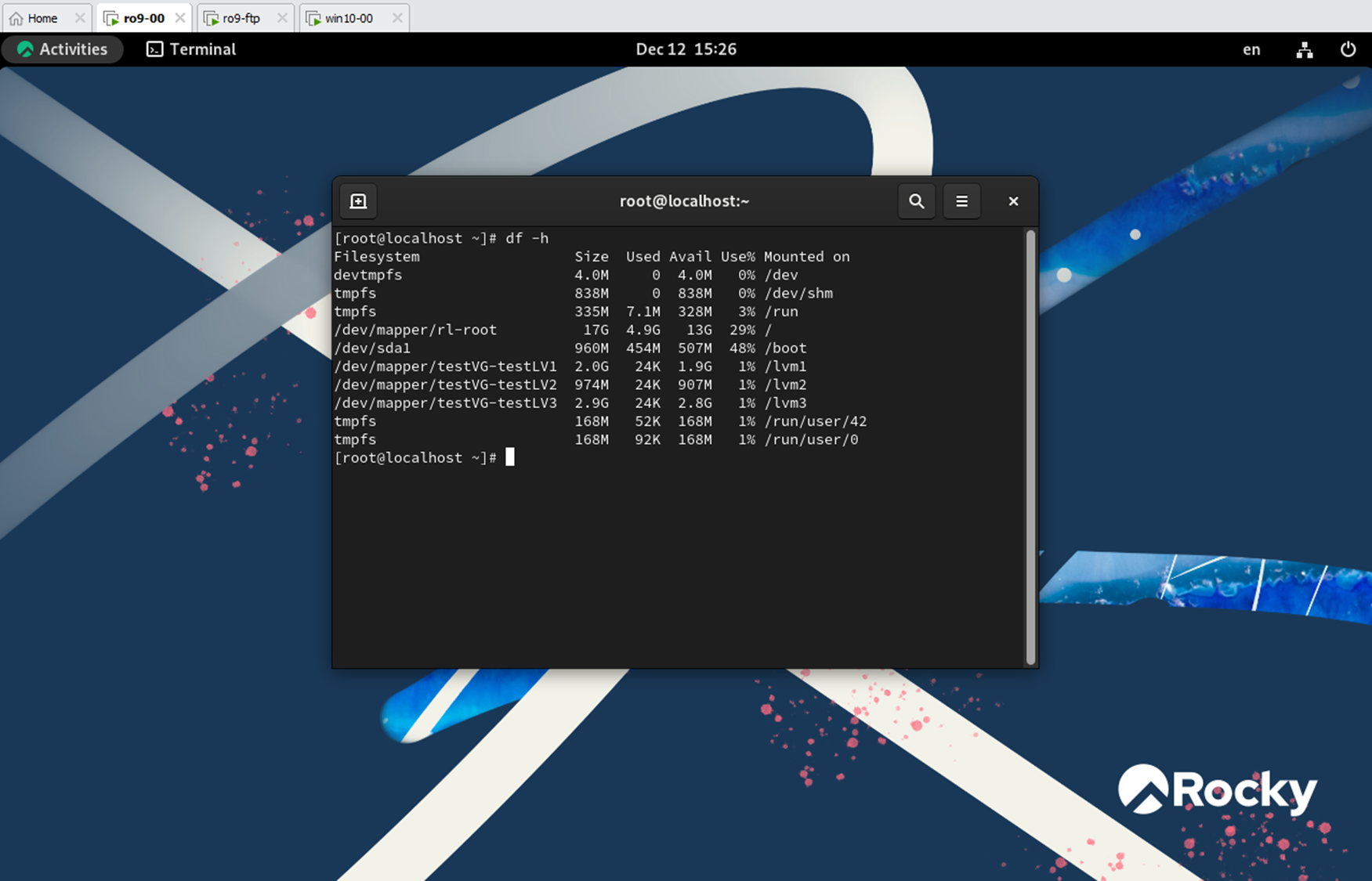Viewport: 1372px width, 881px height.
Task: Click /dev/mapper/testVG-testLV3 in terminal output
Action: click(445, 403)
